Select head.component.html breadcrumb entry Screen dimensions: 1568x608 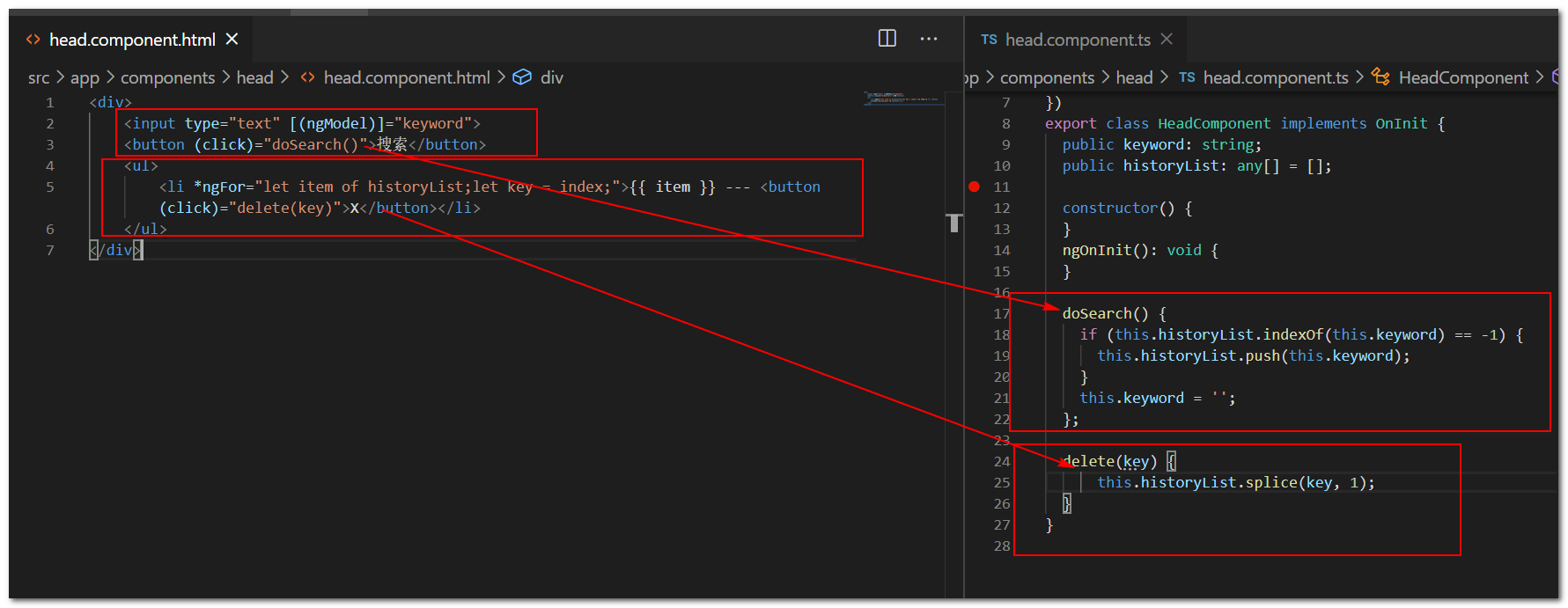tap(407, 77)
